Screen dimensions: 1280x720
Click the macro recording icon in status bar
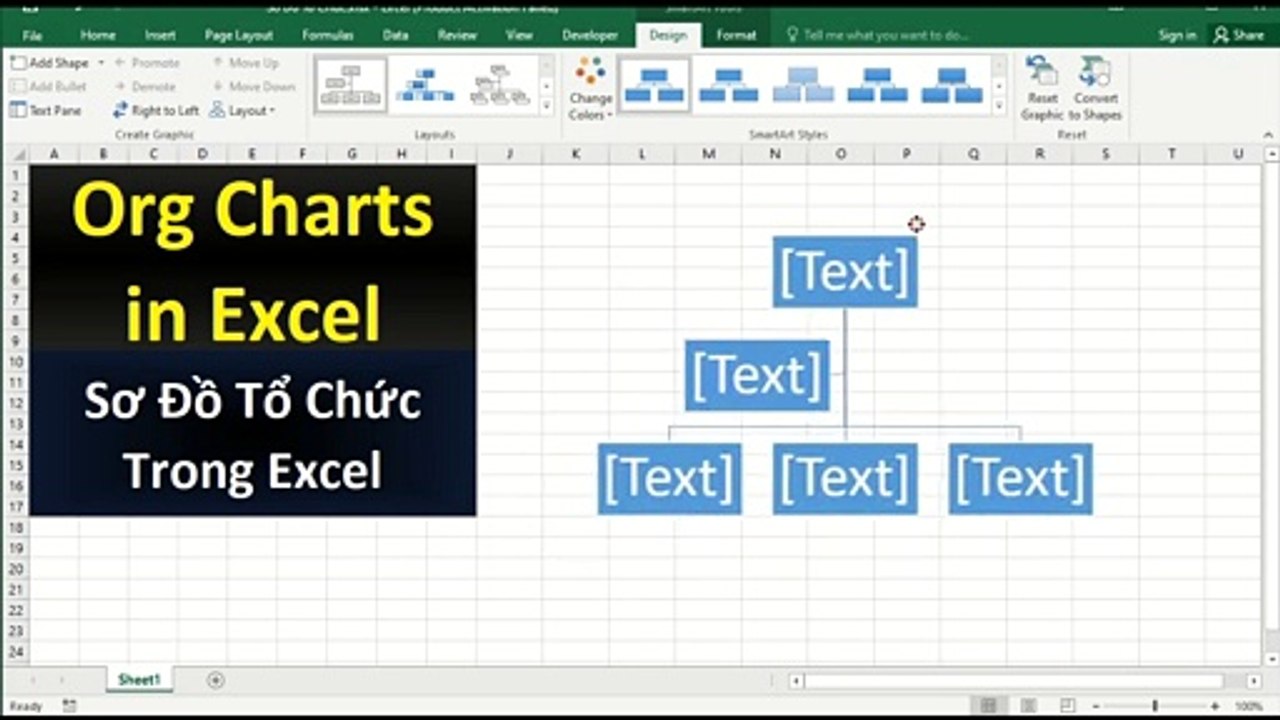click(69, 706)
